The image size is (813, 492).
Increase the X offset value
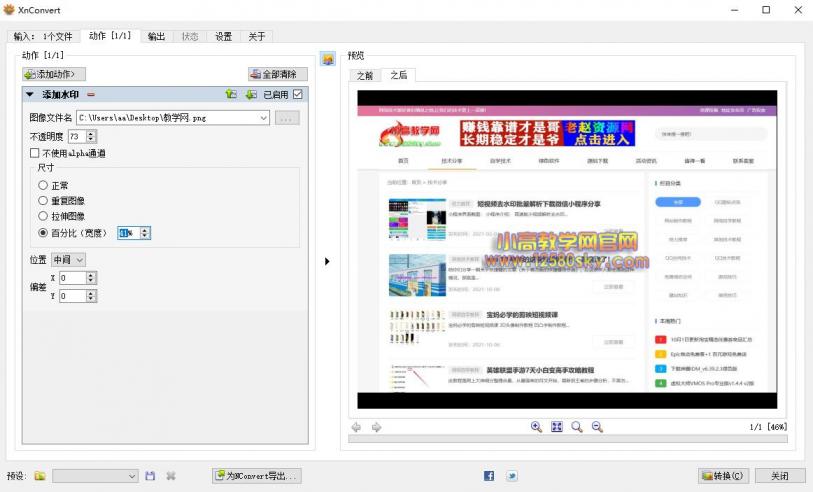(x=91, y=275)
